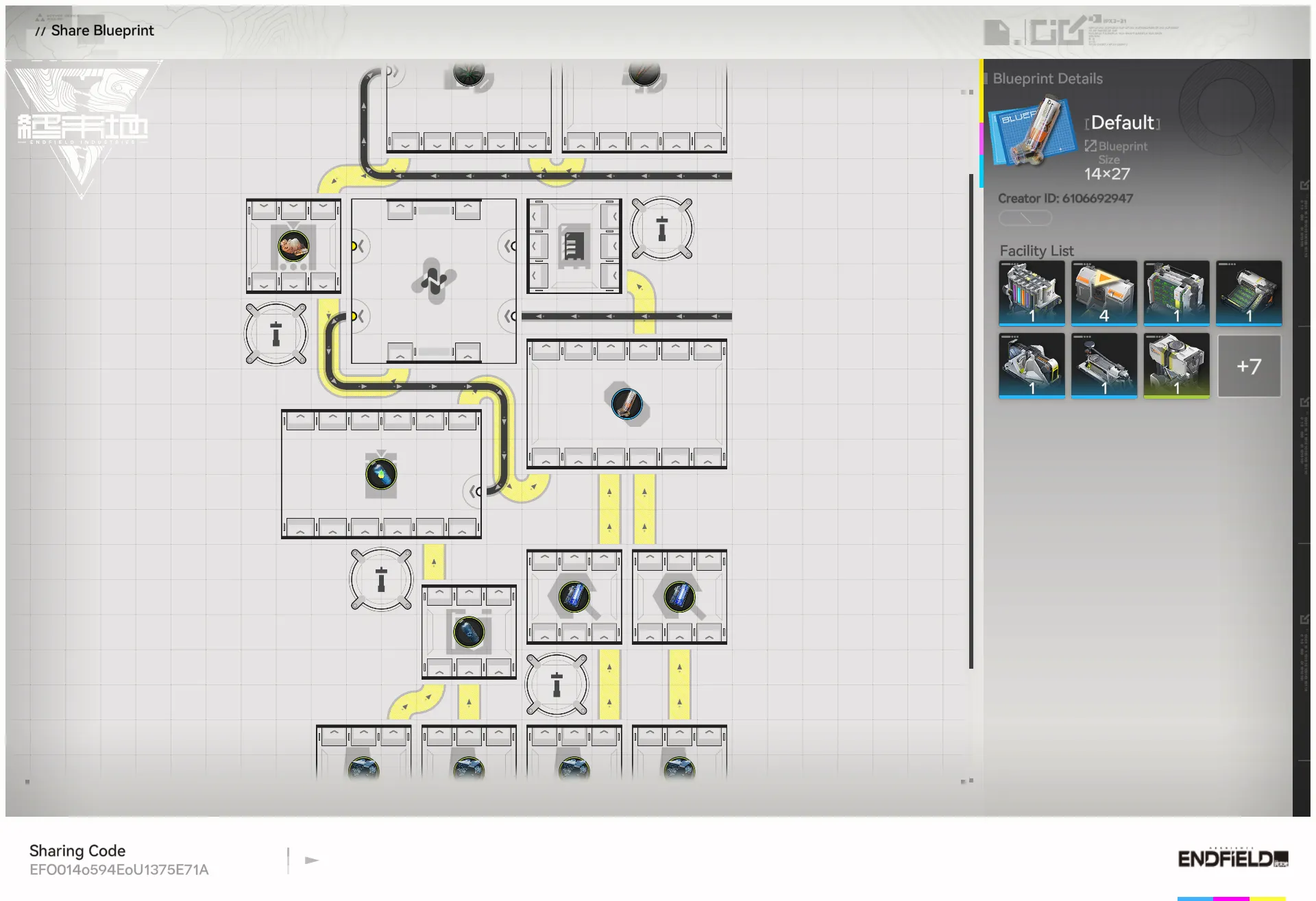Select the pylon left of the dark canister facility
Image resolution: width=1316 pixels, height=901 pixels.
[x=381, y=580]
